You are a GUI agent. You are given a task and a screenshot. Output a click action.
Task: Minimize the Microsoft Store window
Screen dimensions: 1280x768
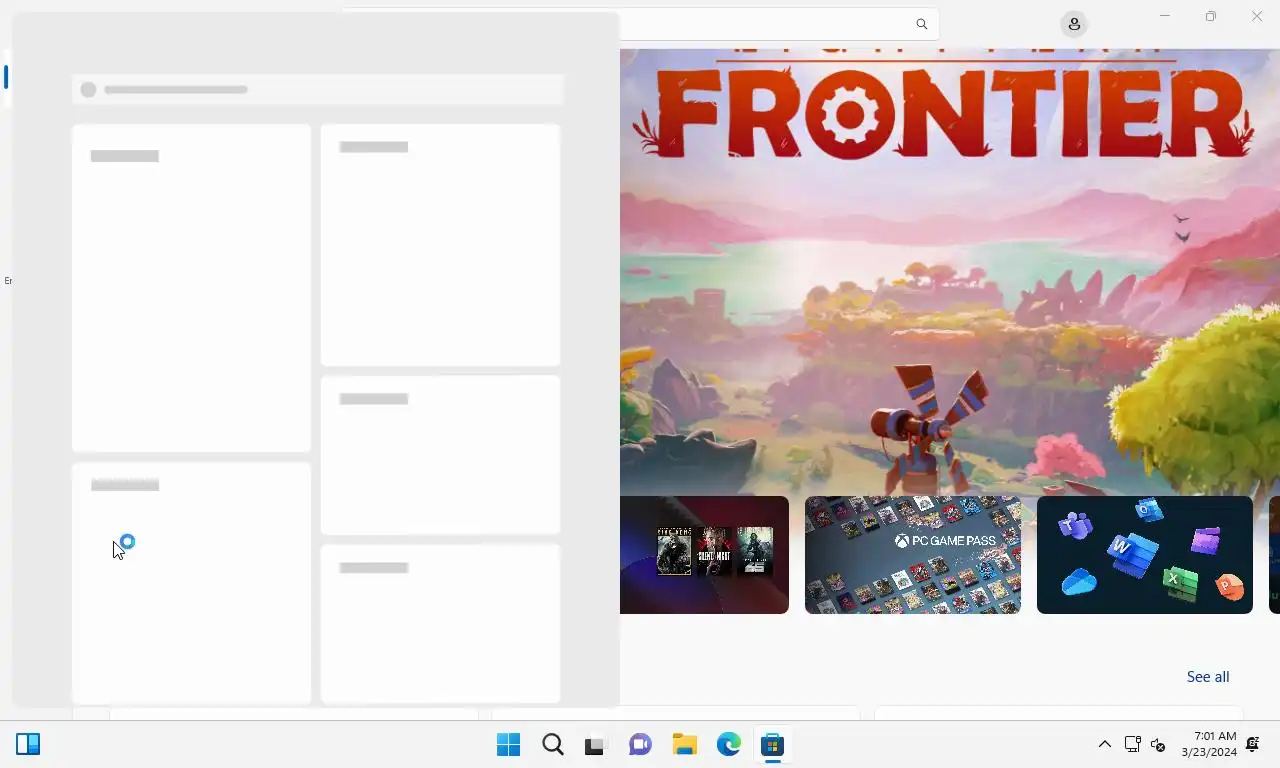(1164, 16)
